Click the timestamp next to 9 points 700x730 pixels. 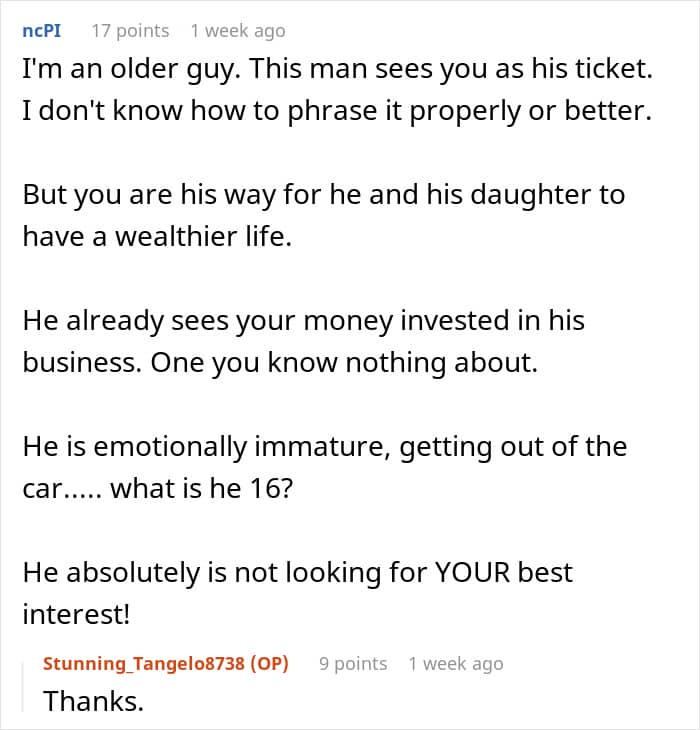(455, 664)
